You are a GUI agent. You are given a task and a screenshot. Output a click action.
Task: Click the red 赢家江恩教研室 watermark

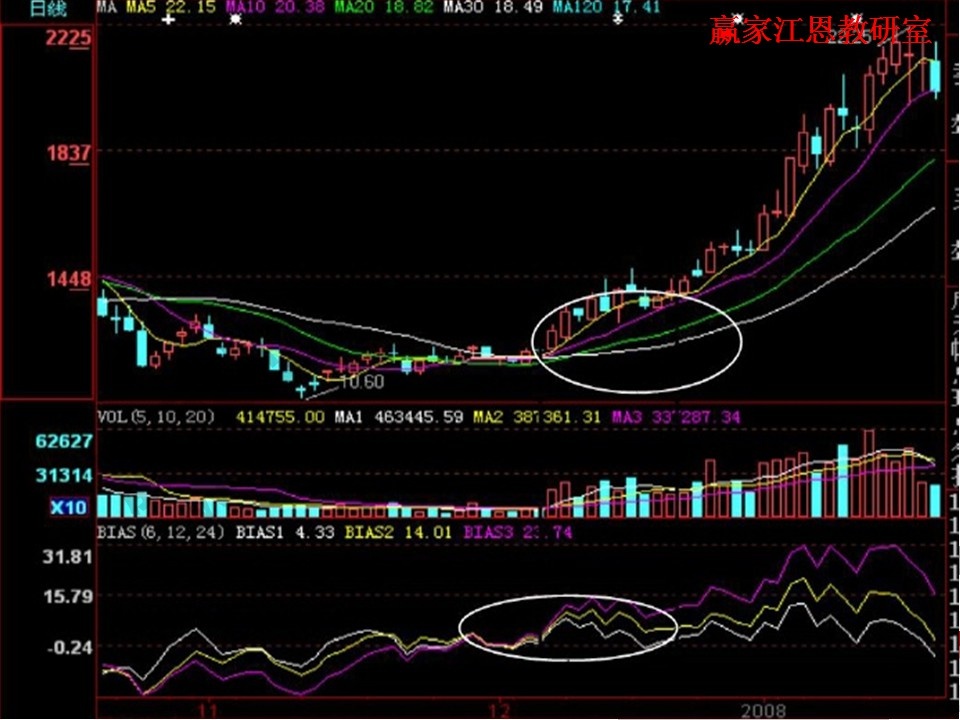point(820,30)
